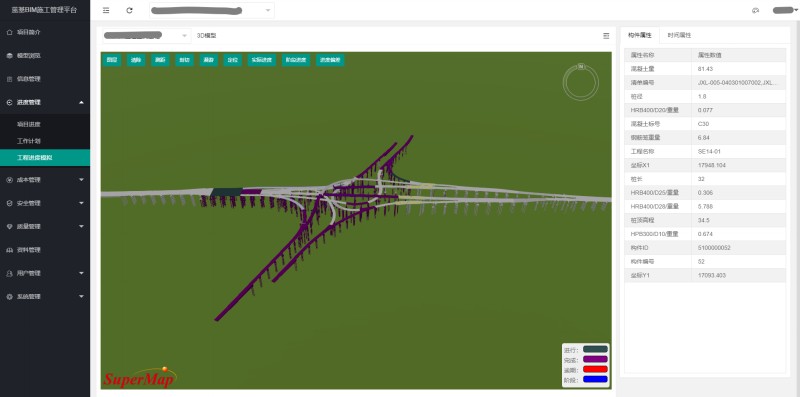This screenshot has height=397, width=800.
Task: Open the top project selector dropdown
Action: pos(212,10)
